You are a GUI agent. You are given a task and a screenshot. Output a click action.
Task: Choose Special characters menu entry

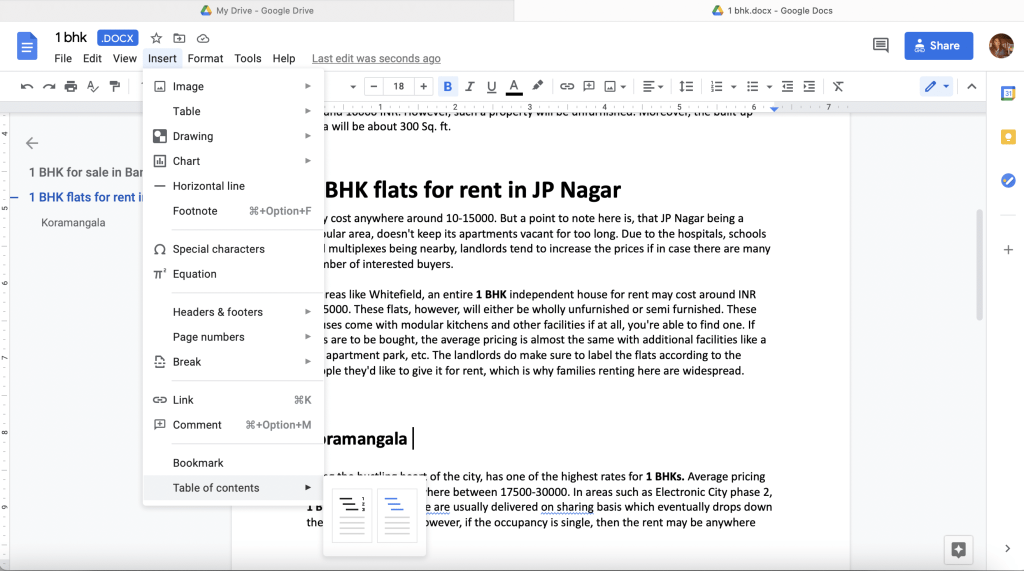click(x=233, y=249)
